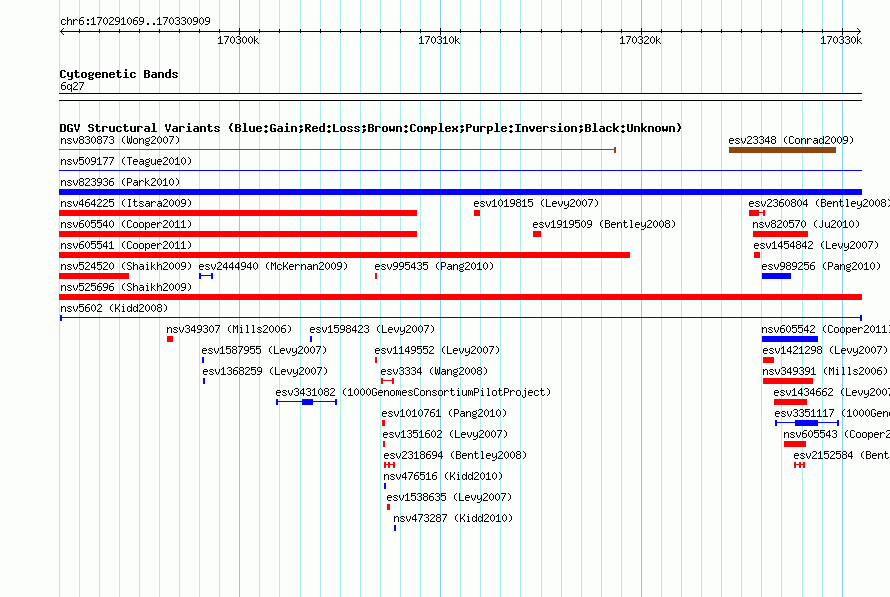Click nsv509177 (Teague2010) label
The width and height of the screenshot is (890, 597).
126,161
